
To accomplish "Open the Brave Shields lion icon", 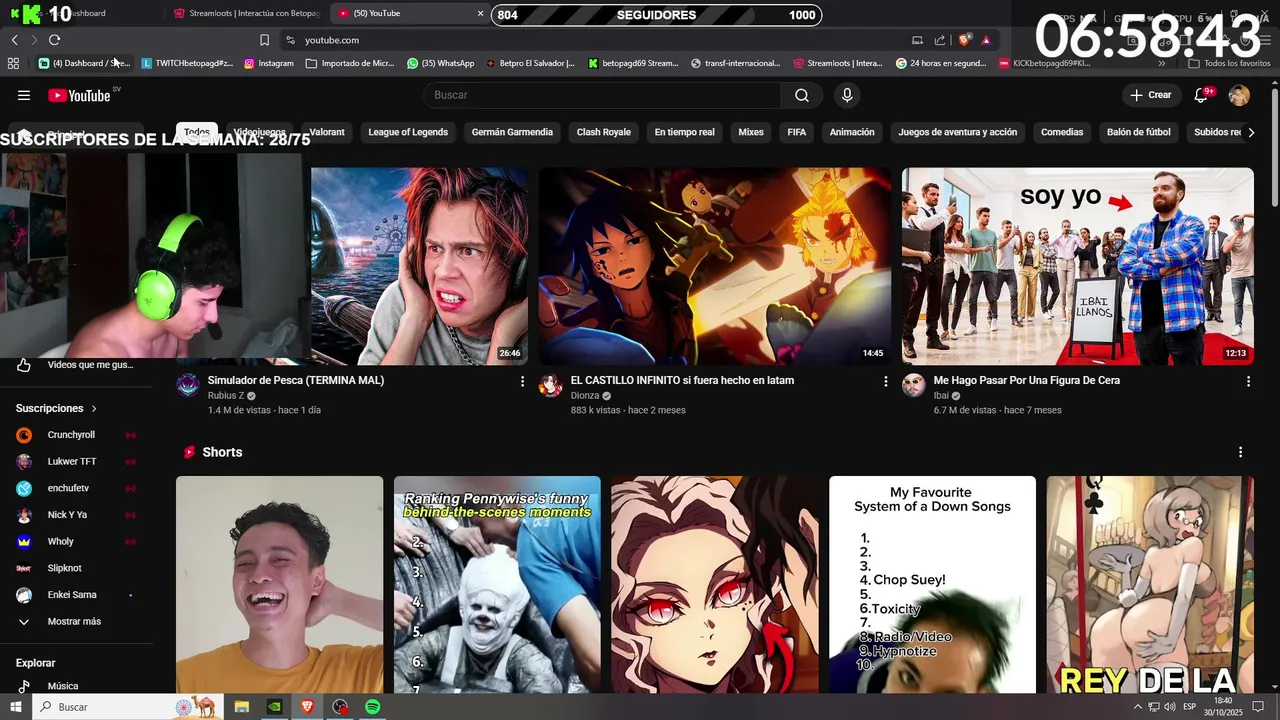I will pyautogui.click(x=964, y=40).
